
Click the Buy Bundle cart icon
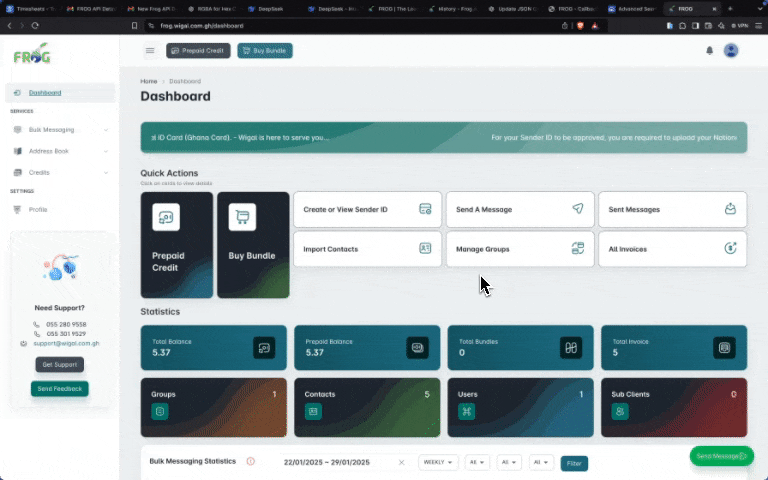(x=242, y=217)
